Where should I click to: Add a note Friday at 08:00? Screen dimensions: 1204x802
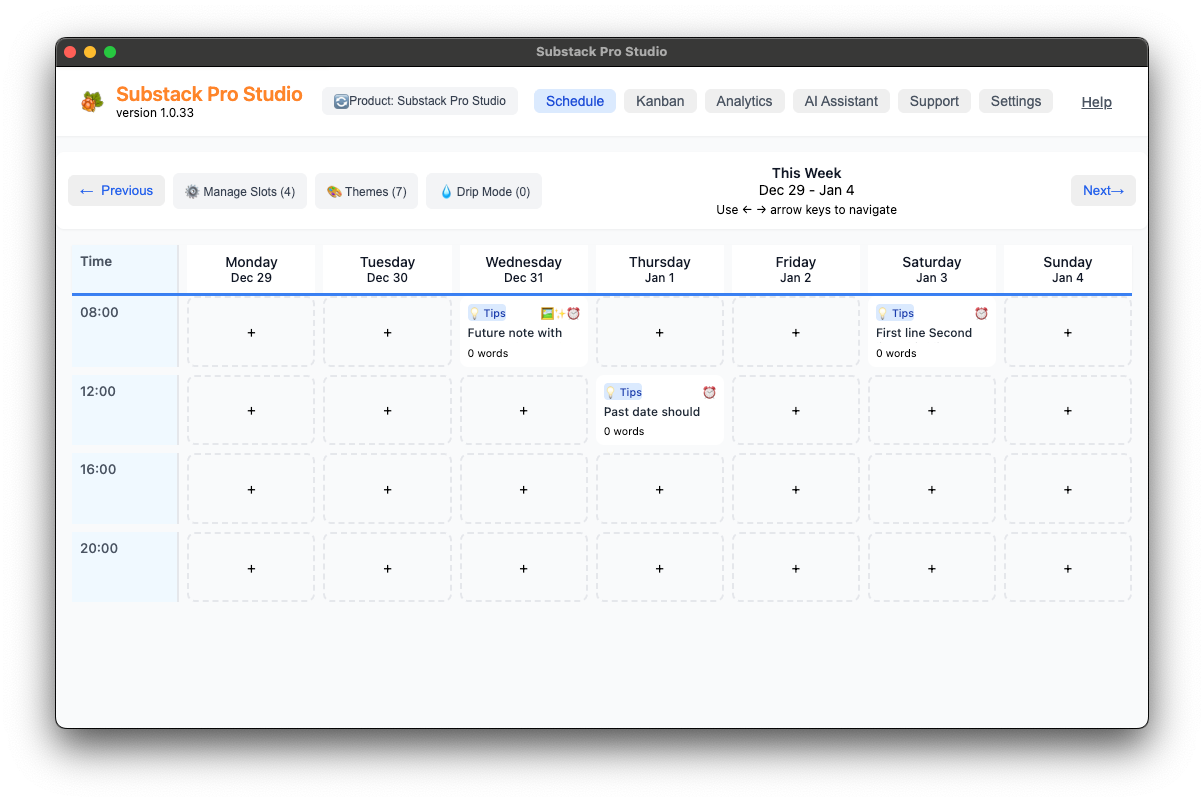(795, 332)
